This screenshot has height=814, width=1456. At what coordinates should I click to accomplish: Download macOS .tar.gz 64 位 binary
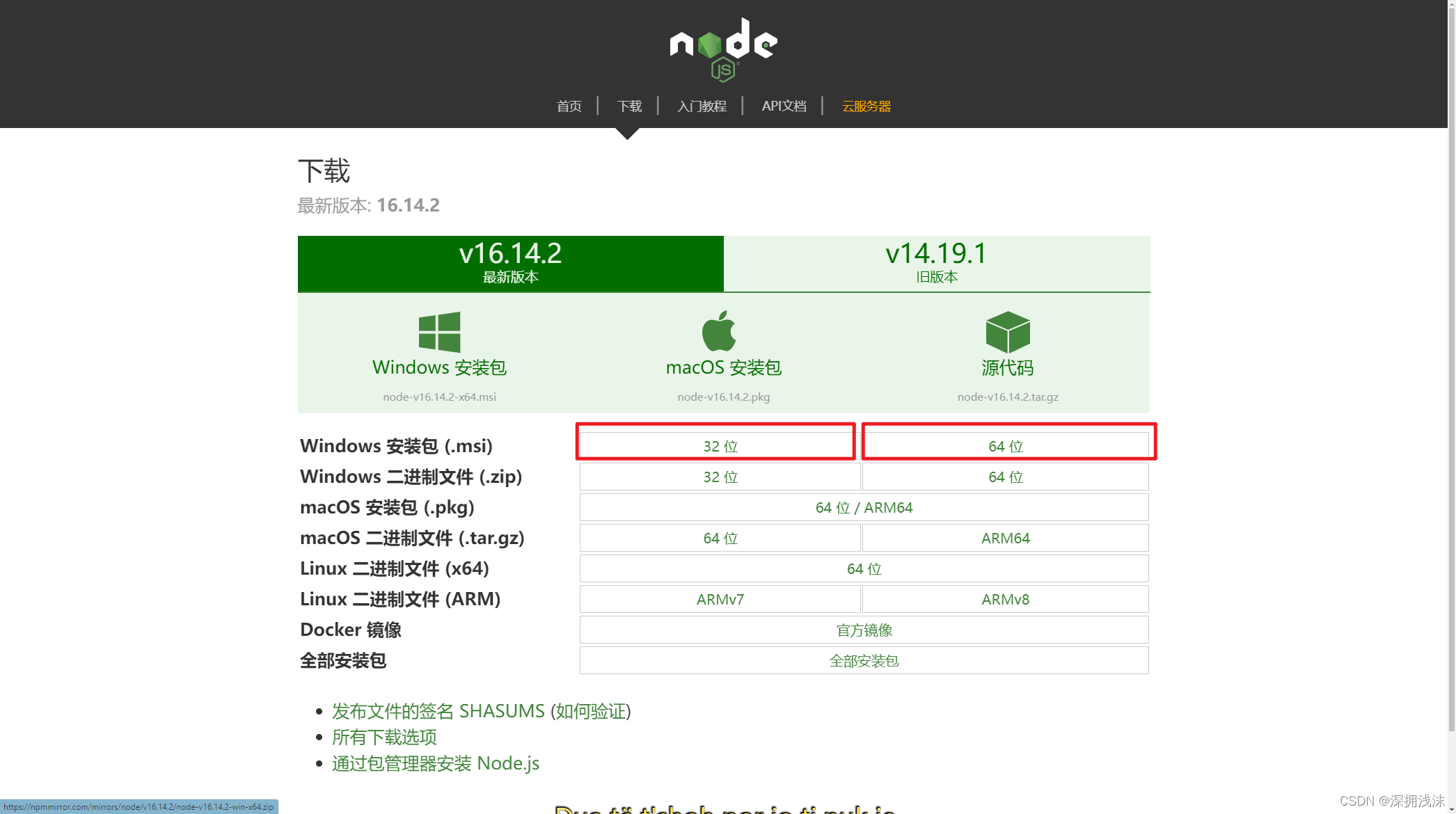720,538
